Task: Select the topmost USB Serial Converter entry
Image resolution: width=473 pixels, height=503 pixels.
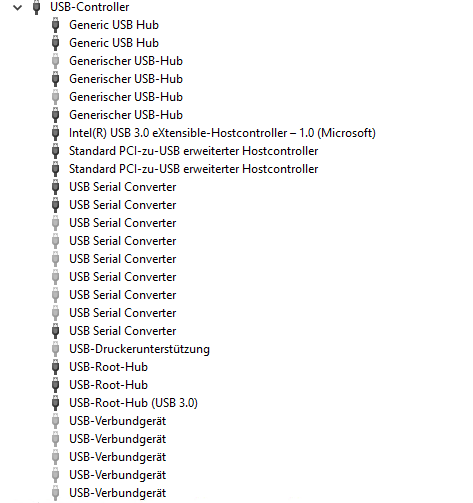Action: (x=123, y=187)
